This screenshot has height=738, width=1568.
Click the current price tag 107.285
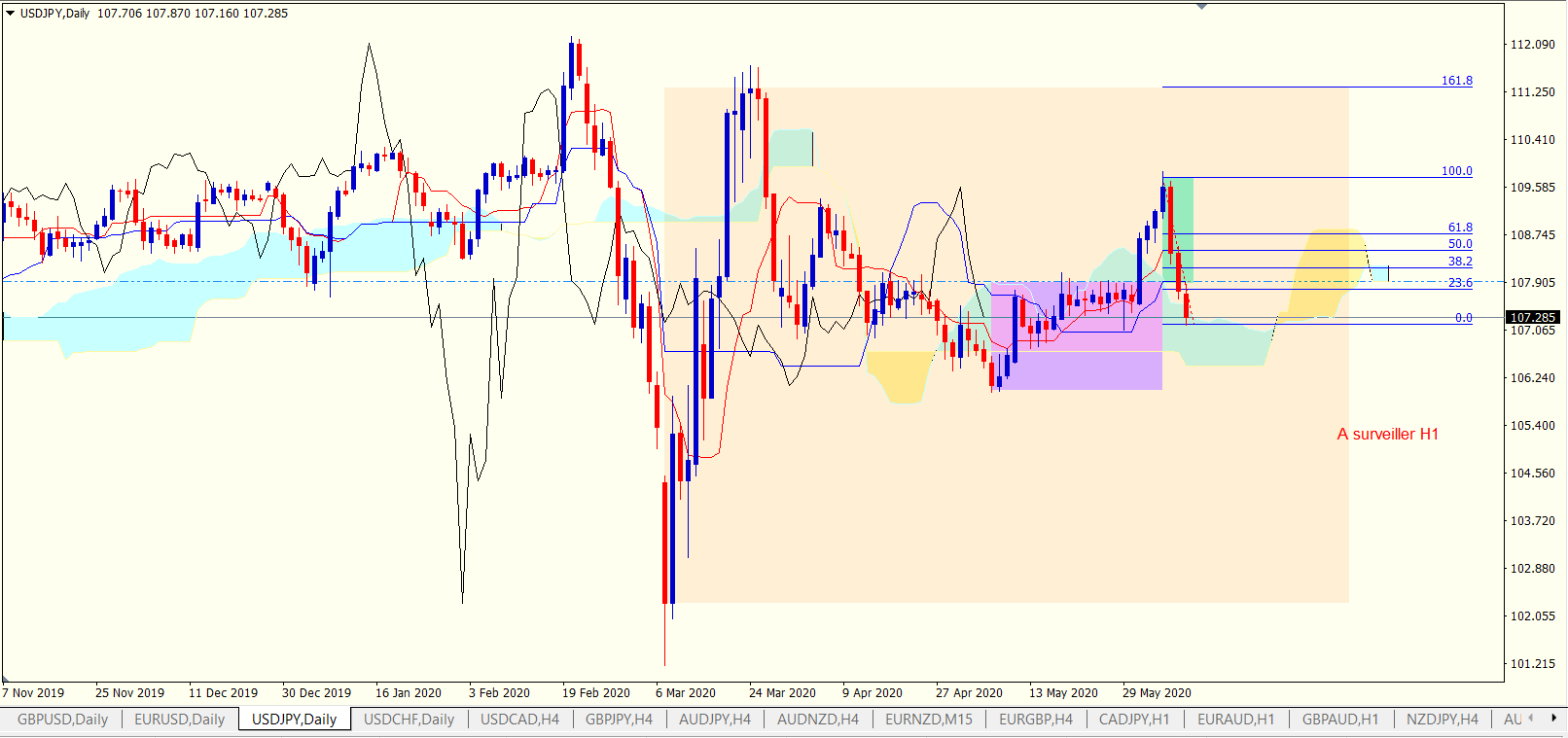tap(1533, 317)
